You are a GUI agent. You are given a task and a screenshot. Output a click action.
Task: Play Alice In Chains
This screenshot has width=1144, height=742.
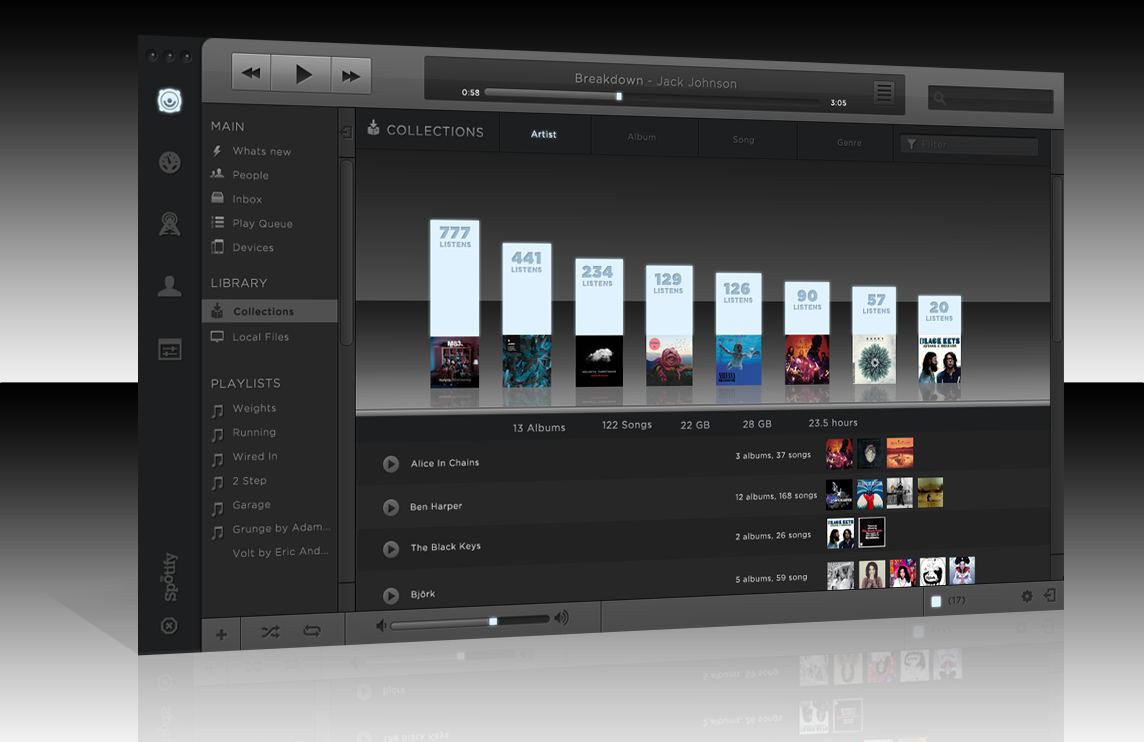[x=391, y=464]
